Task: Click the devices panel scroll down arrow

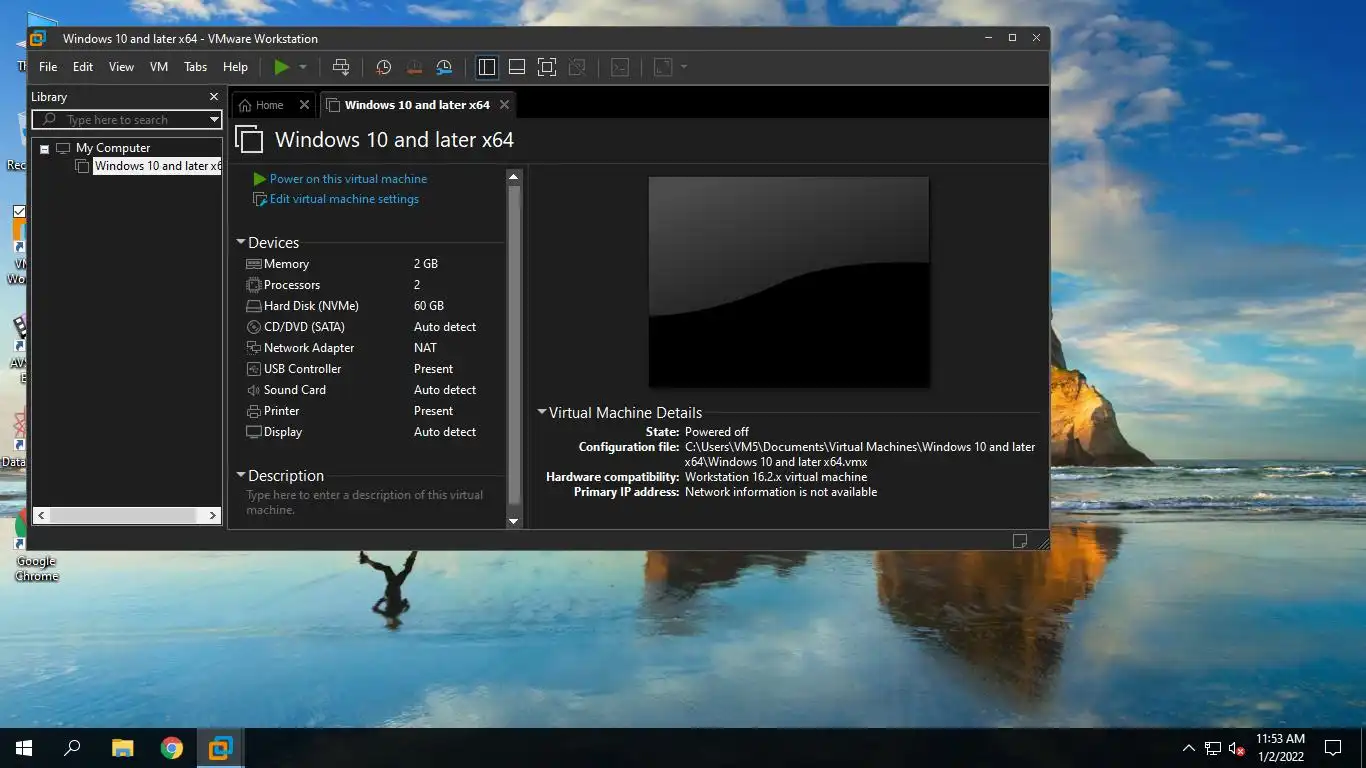Action: (514, 521)
